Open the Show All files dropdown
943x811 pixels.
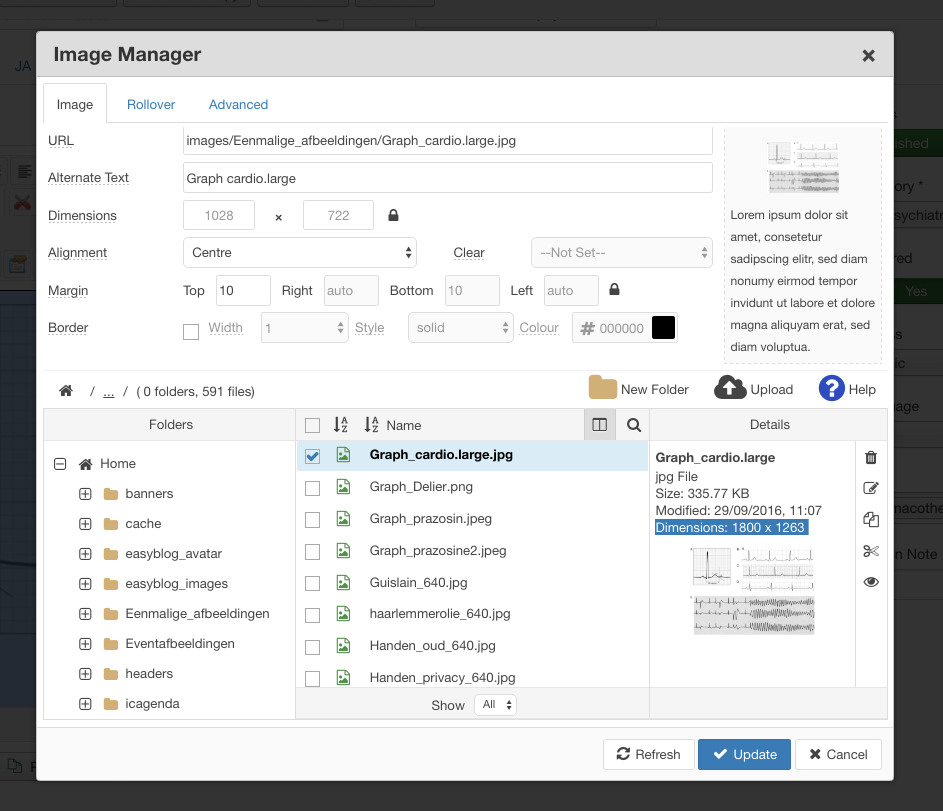tap(495, 705)
